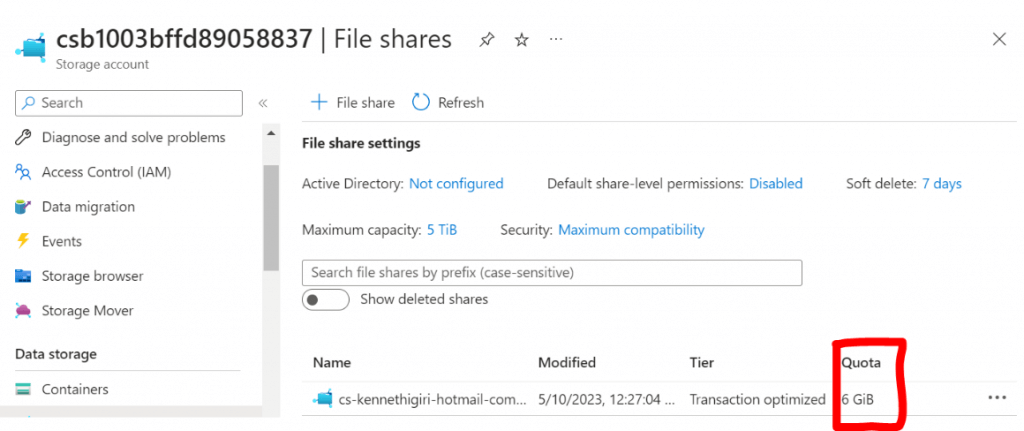Click the add File share button
The width and height of the screenshot is (1024, 431).
(353, 102)
